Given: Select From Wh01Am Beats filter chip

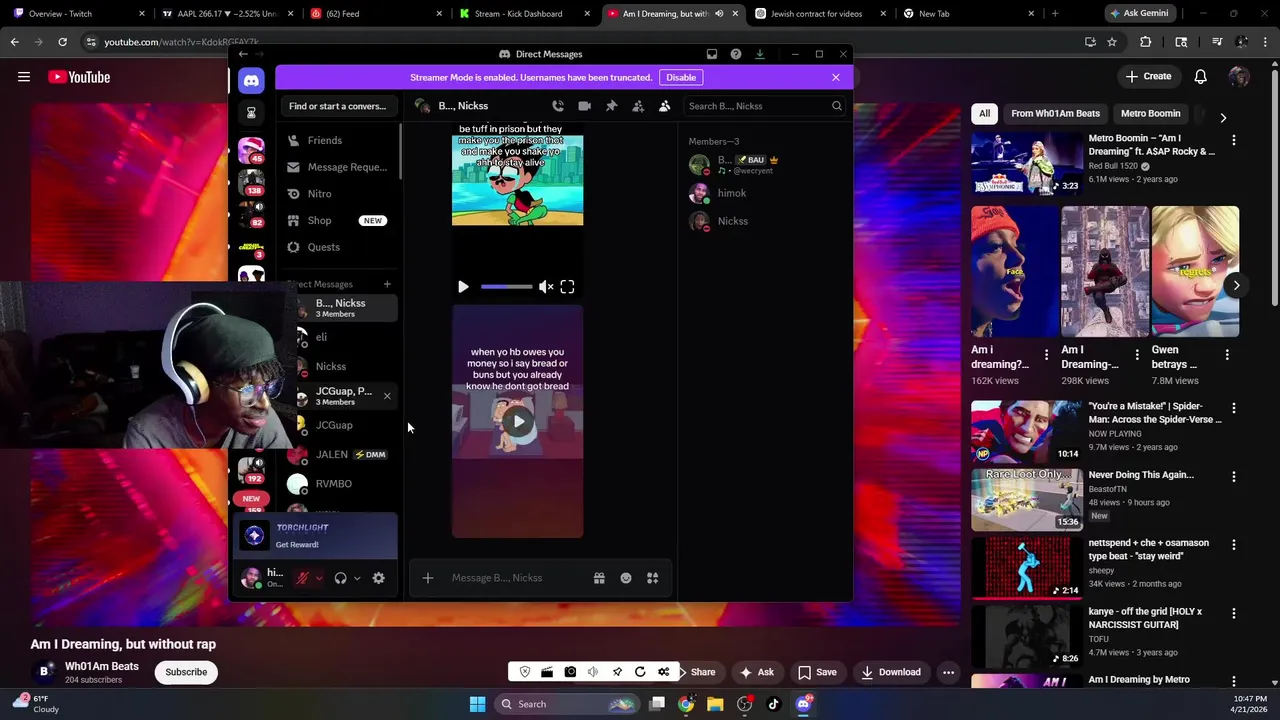Looking at the screenshot, I should point(1055,114).
